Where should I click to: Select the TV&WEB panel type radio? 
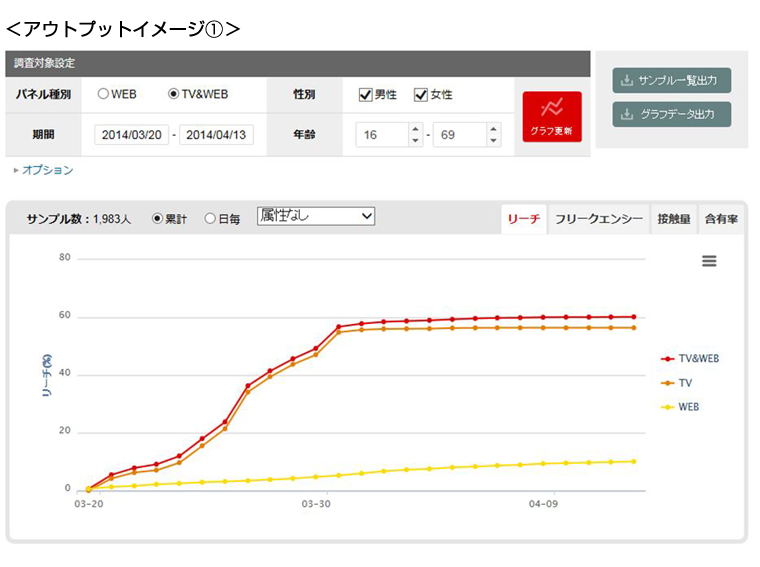pos(174,95)
